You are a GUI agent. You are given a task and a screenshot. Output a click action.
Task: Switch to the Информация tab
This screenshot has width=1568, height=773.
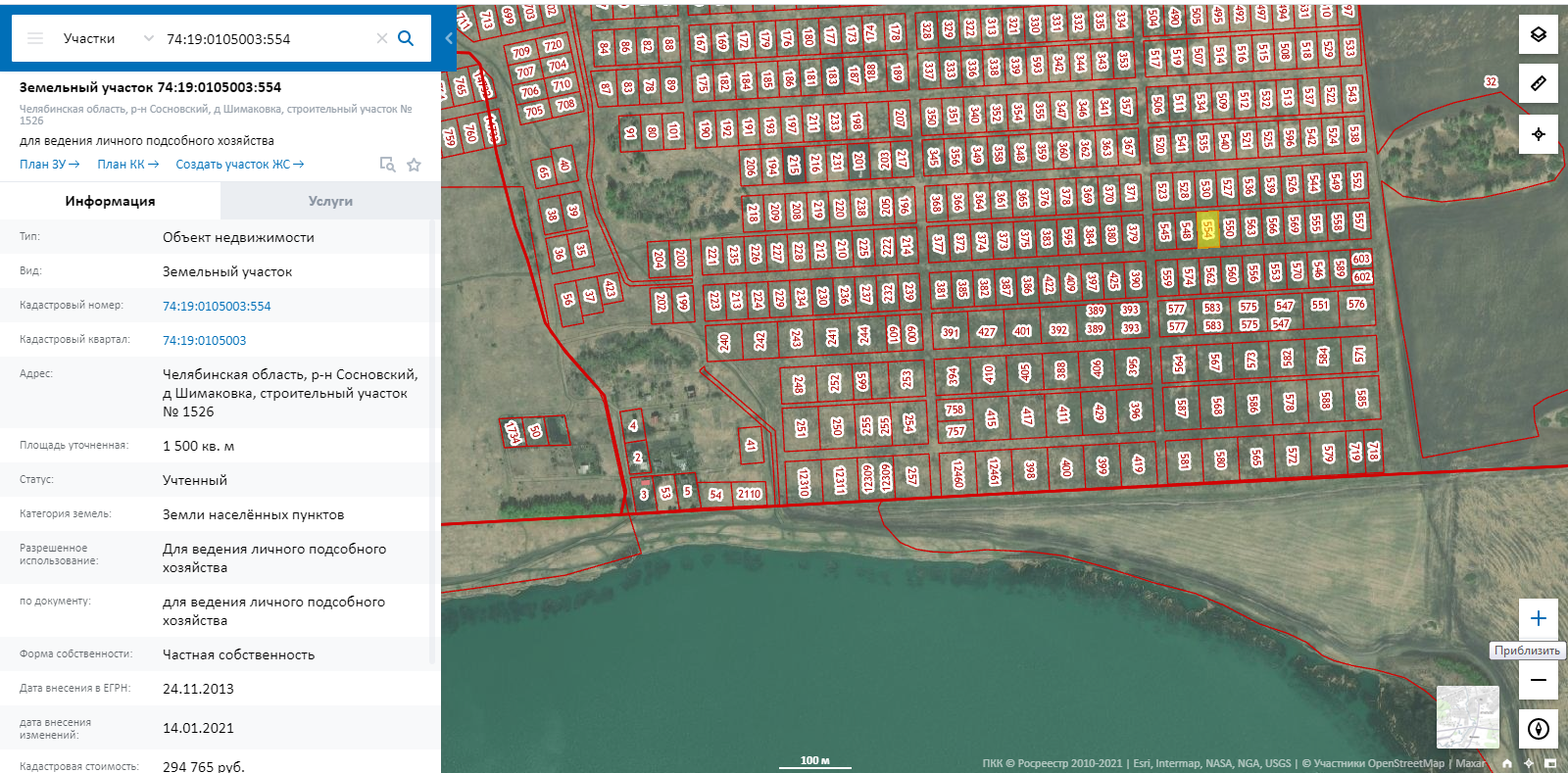[x=110, y=201]
